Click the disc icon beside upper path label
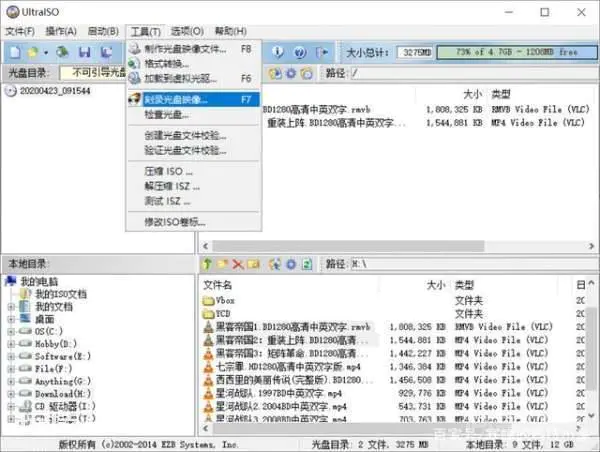The height and width of the screenshot is (452, 600). [x=307, y=73]
